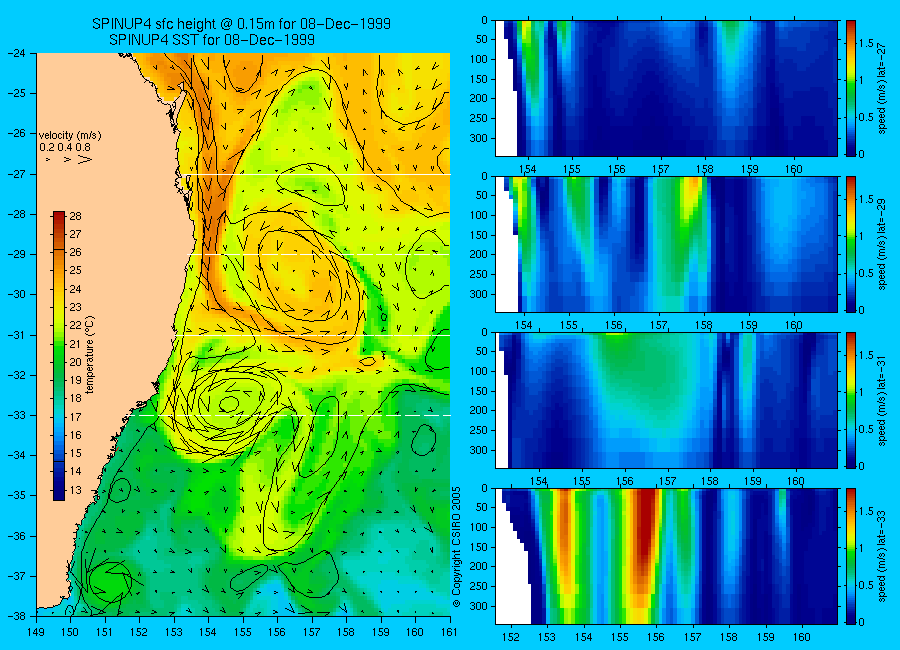Screen dimensions: 900x650
Task: Click the title line "SPINUP4 sfc height @ 0.15m for 08-Dec-1999"
Action: (241, 24)
